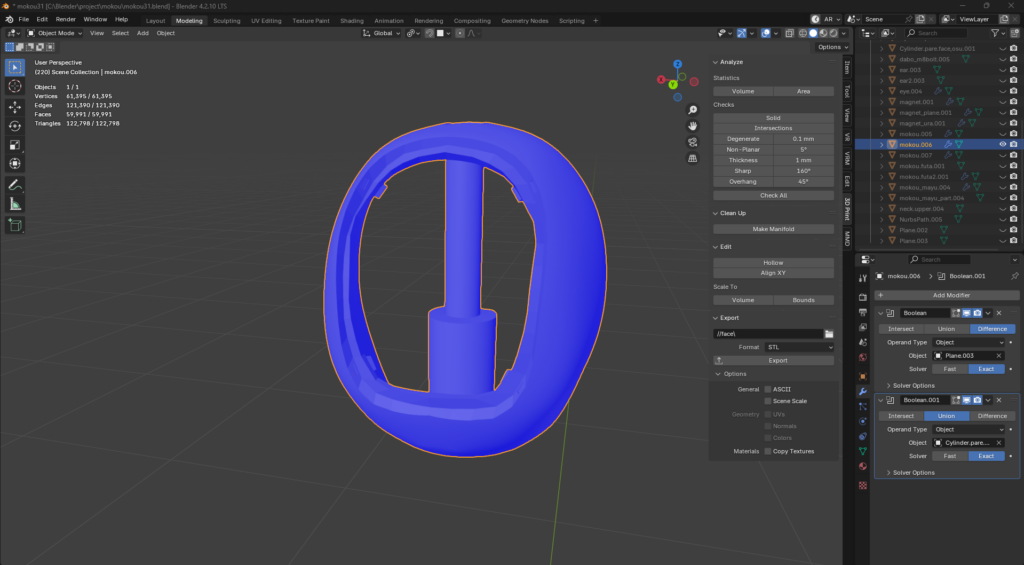Select the Move tool in the toolbar

[x=15, y=106]
